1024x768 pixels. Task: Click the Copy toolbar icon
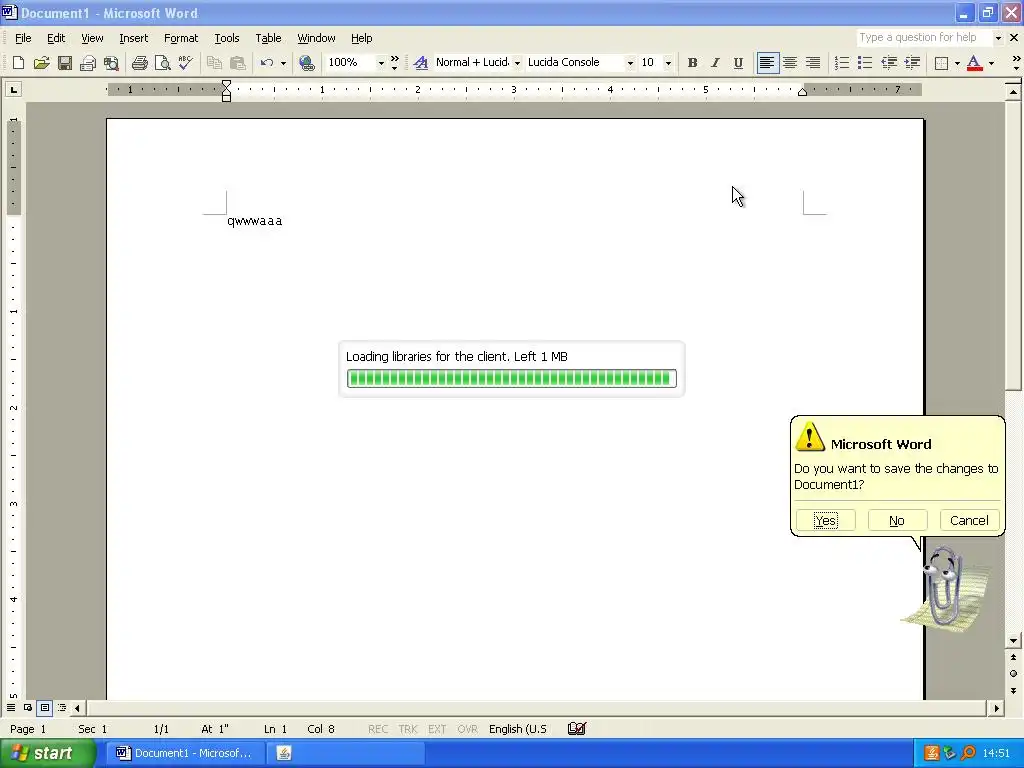pos(214,63)
